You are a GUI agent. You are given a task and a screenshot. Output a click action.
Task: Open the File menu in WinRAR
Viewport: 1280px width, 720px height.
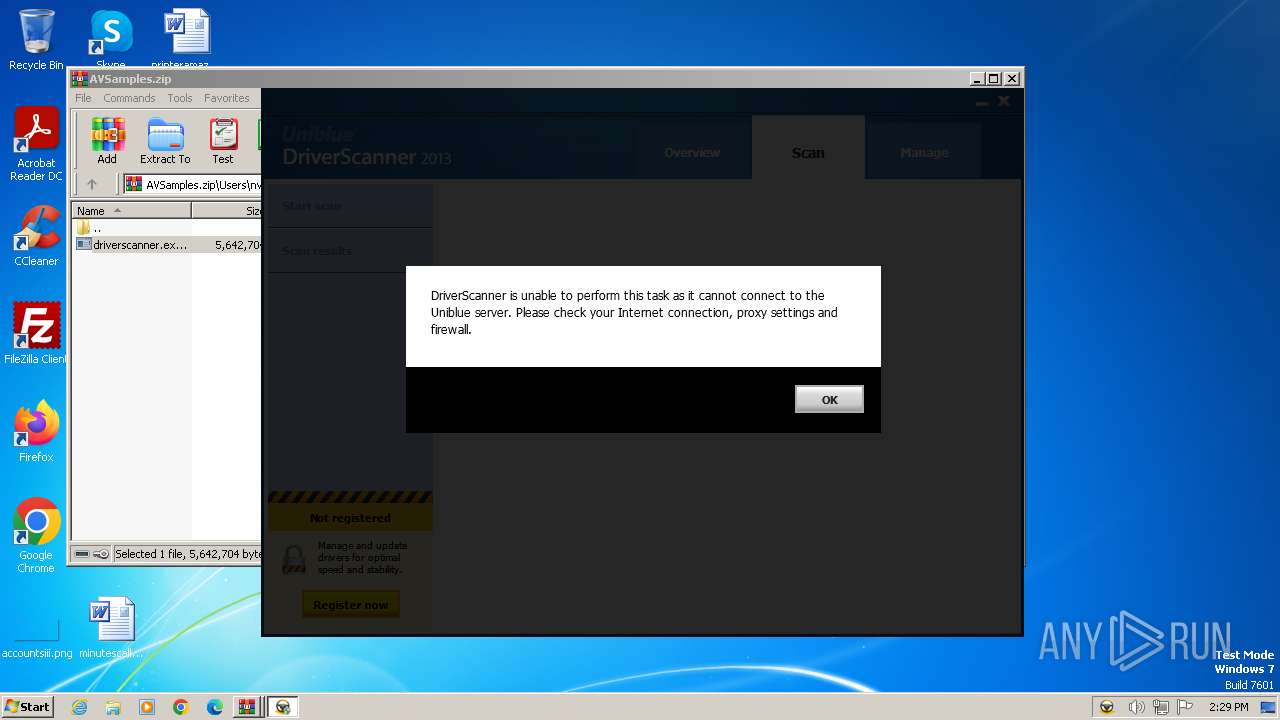pos(83,98)
